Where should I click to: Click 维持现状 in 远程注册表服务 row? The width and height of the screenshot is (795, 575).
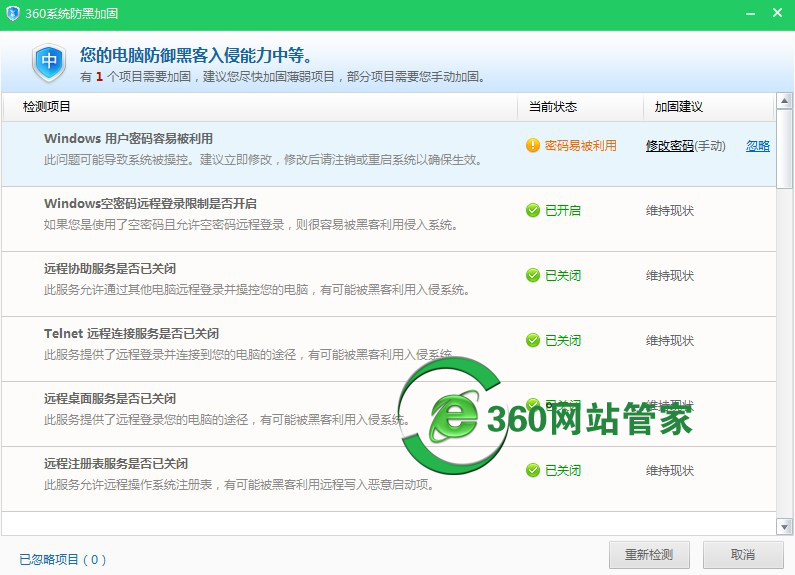click(x=669, y=471)
